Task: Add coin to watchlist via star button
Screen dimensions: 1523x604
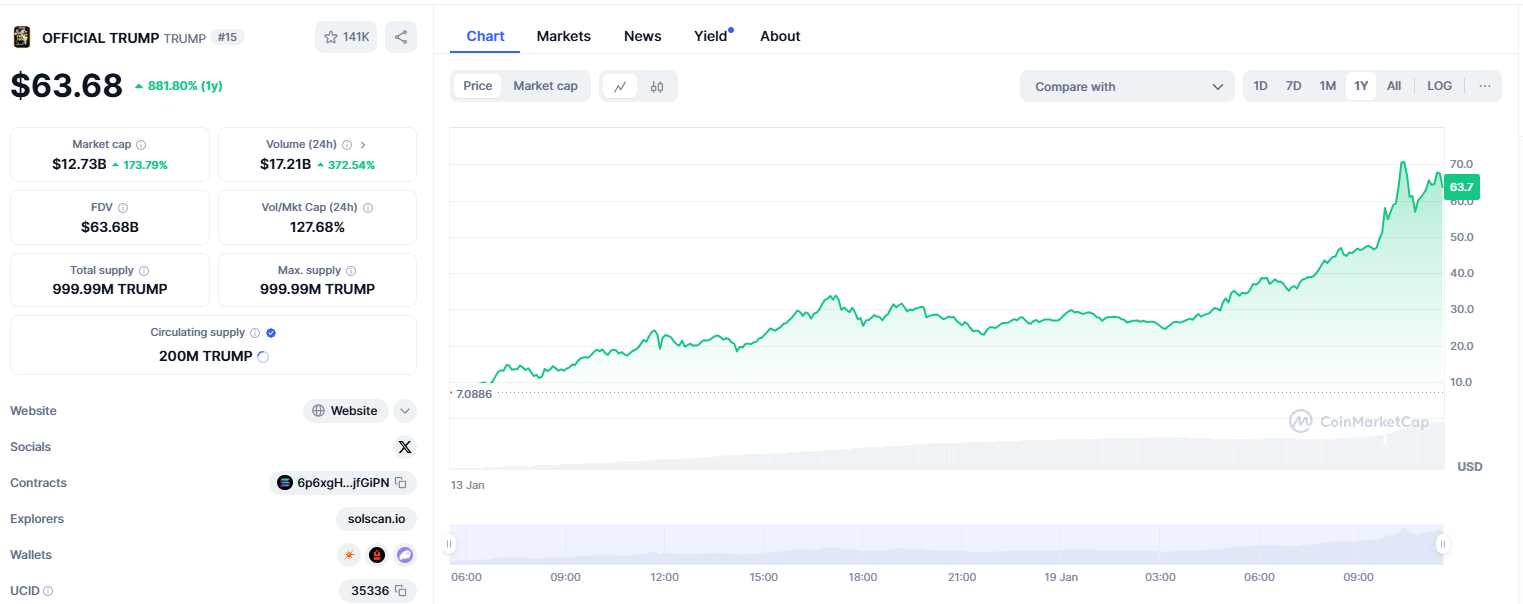Action: 346,37
